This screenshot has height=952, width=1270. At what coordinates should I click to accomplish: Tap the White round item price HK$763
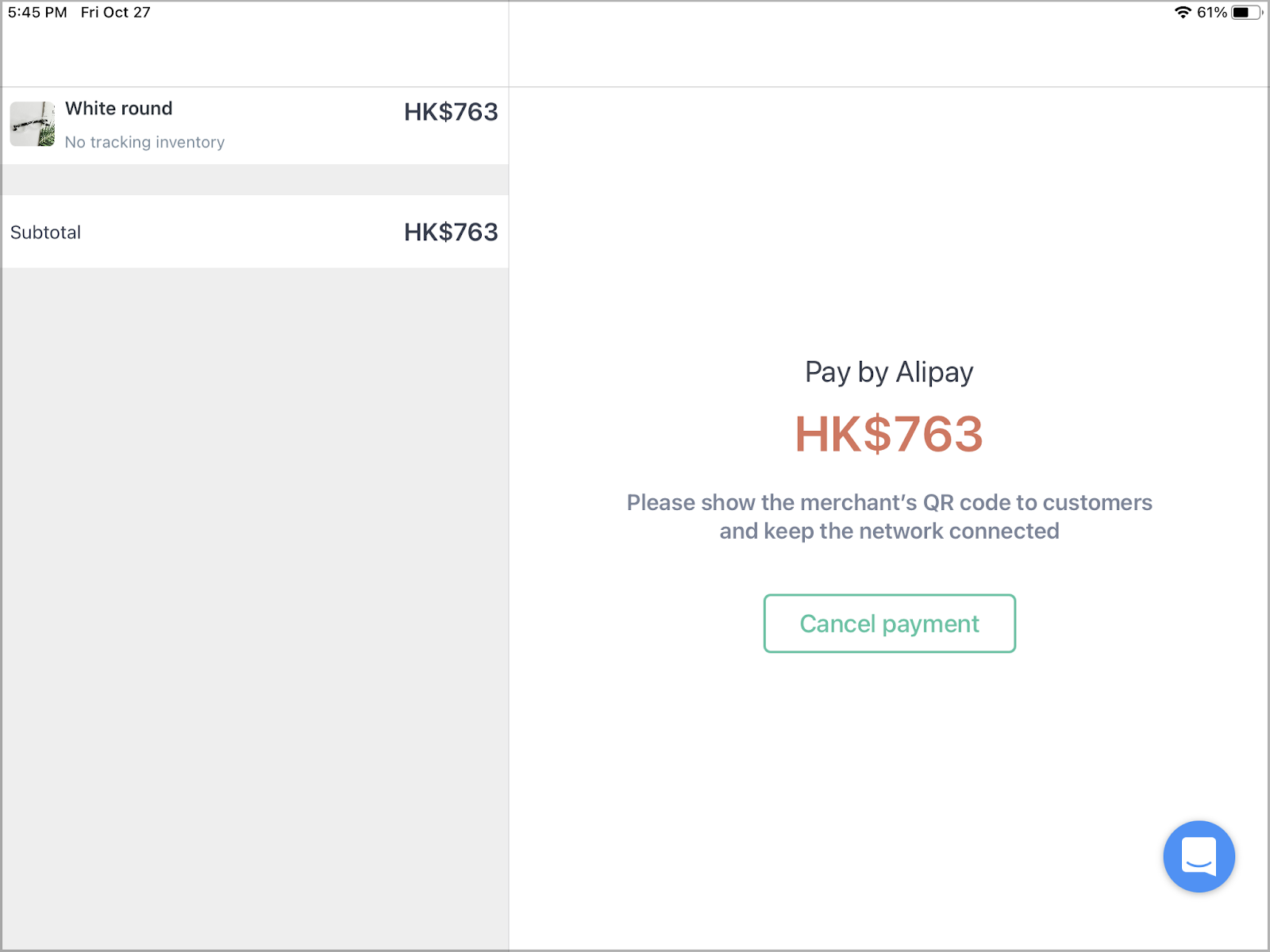click(x=451, y=112)
